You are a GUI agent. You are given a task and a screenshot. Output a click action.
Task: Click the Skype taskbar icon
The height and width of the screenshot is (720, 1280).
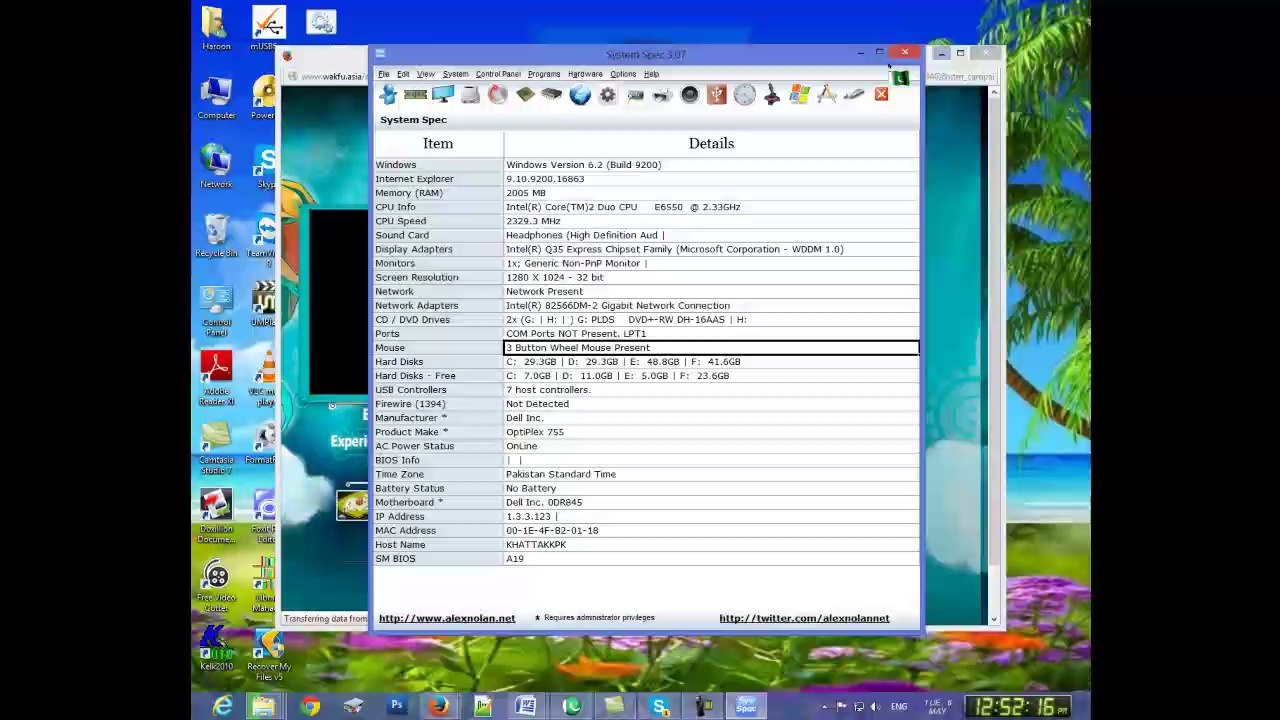click(659, 707)
